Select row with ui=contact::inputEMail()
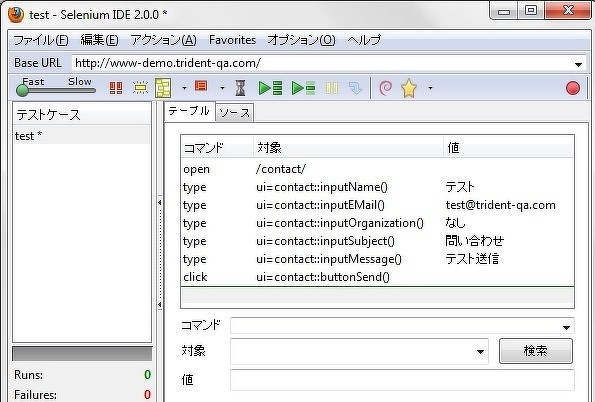The height and width of the screenshot is (402, 595). click(x=377, y=205)
